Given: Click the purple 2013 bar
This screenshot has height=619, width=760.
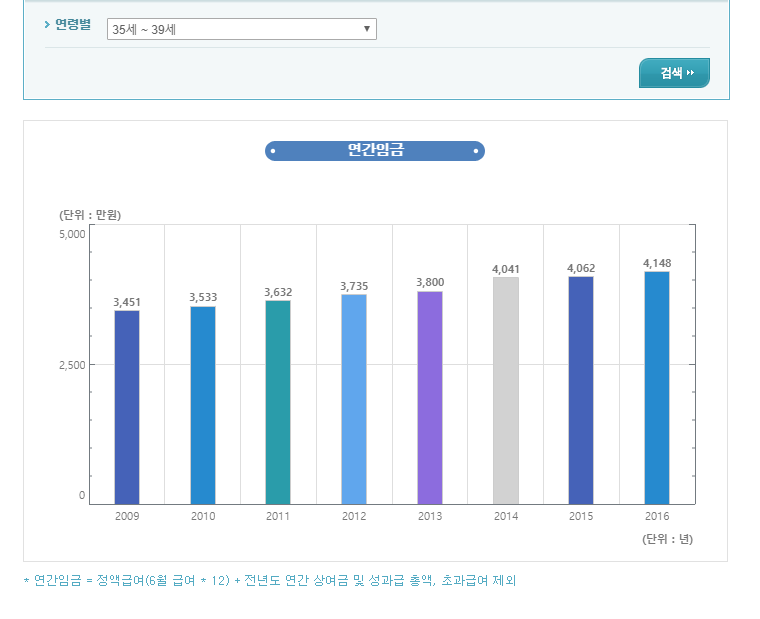Looking at the screenshot, I should tap(430, 397).
